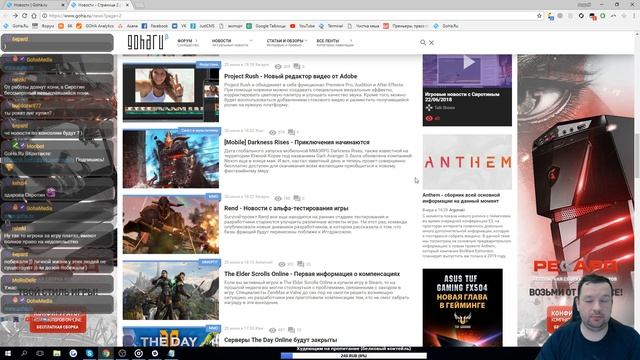Open the YouTube bookmark

click(x=302, y=26)
